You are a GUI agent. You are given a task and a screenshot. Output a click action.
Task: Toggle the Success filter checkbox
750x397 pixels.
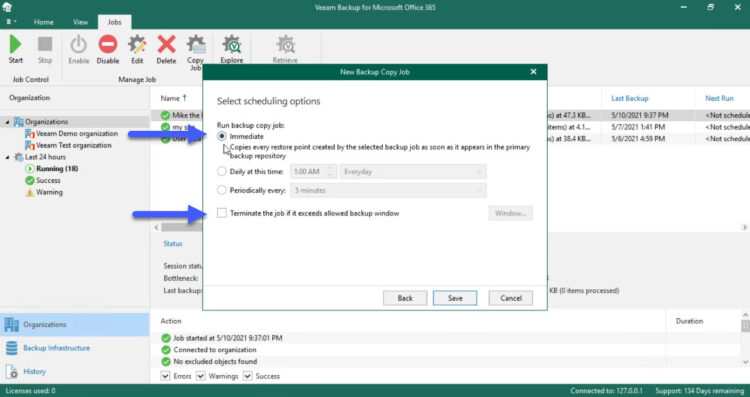tap(247, 376)
